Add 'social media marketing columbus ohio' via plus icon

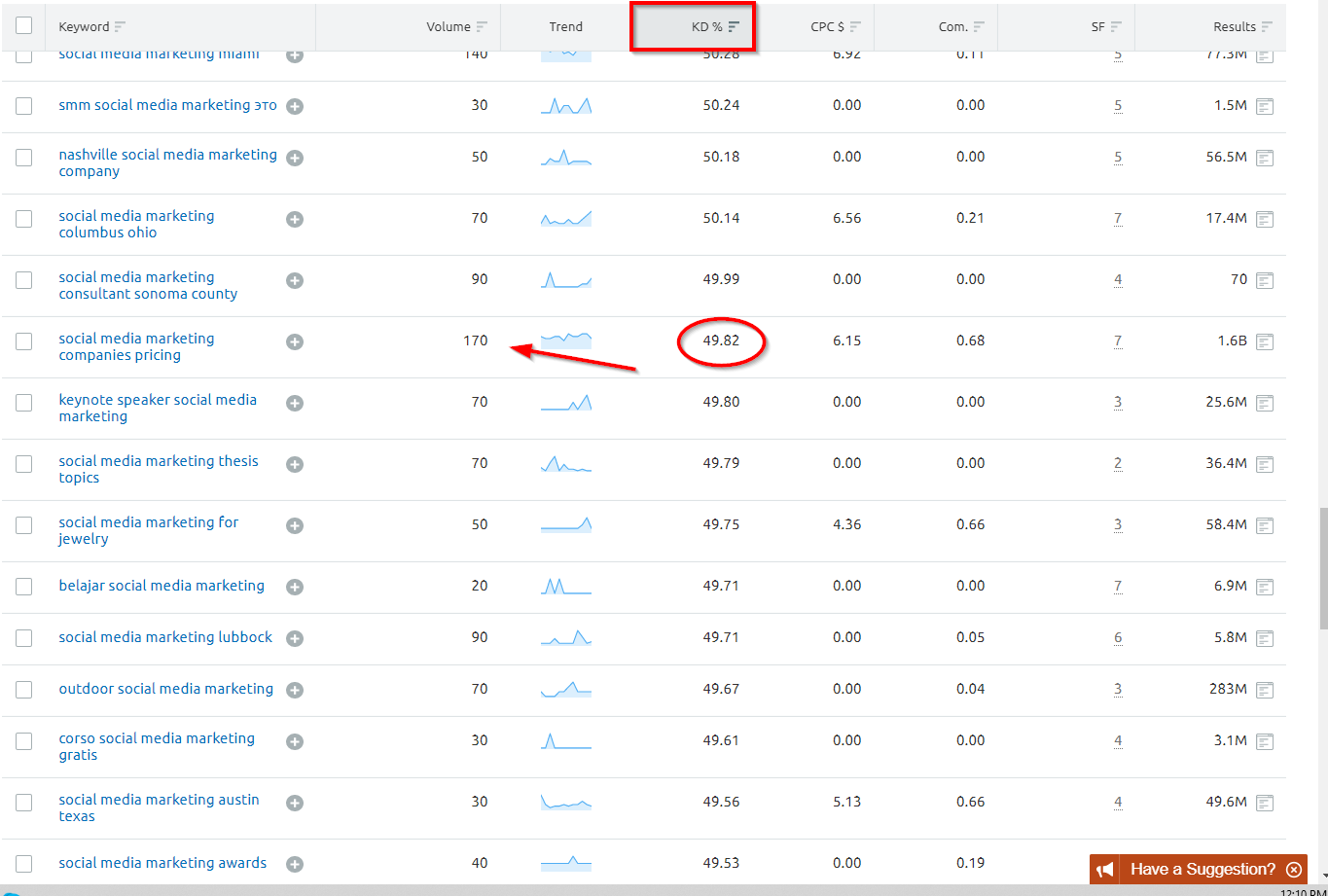pos(295,219)
